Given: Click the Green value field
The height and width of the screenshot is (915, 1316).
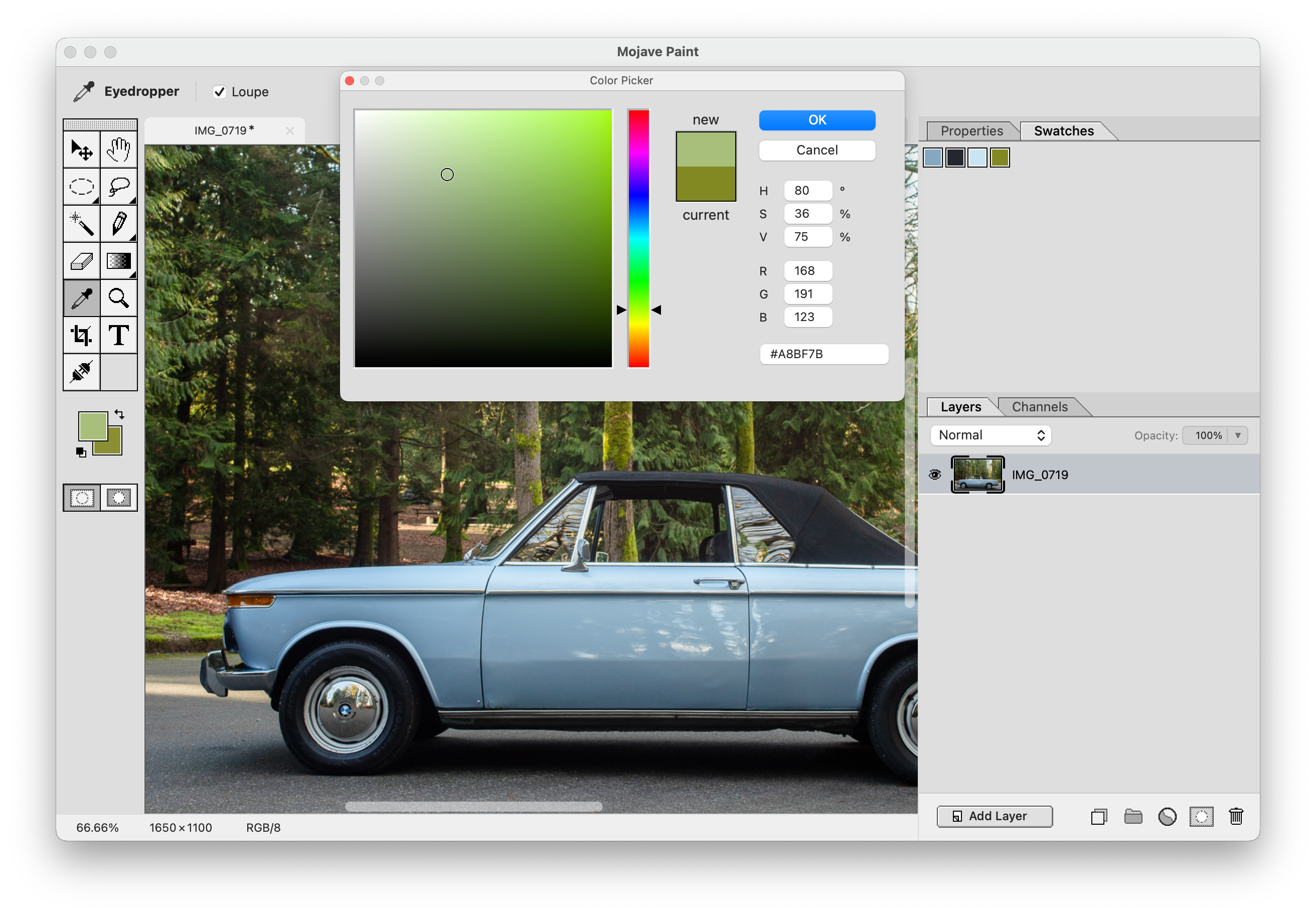Looking at the screenshot, I should pyautogui.click(x=807, y=294).
